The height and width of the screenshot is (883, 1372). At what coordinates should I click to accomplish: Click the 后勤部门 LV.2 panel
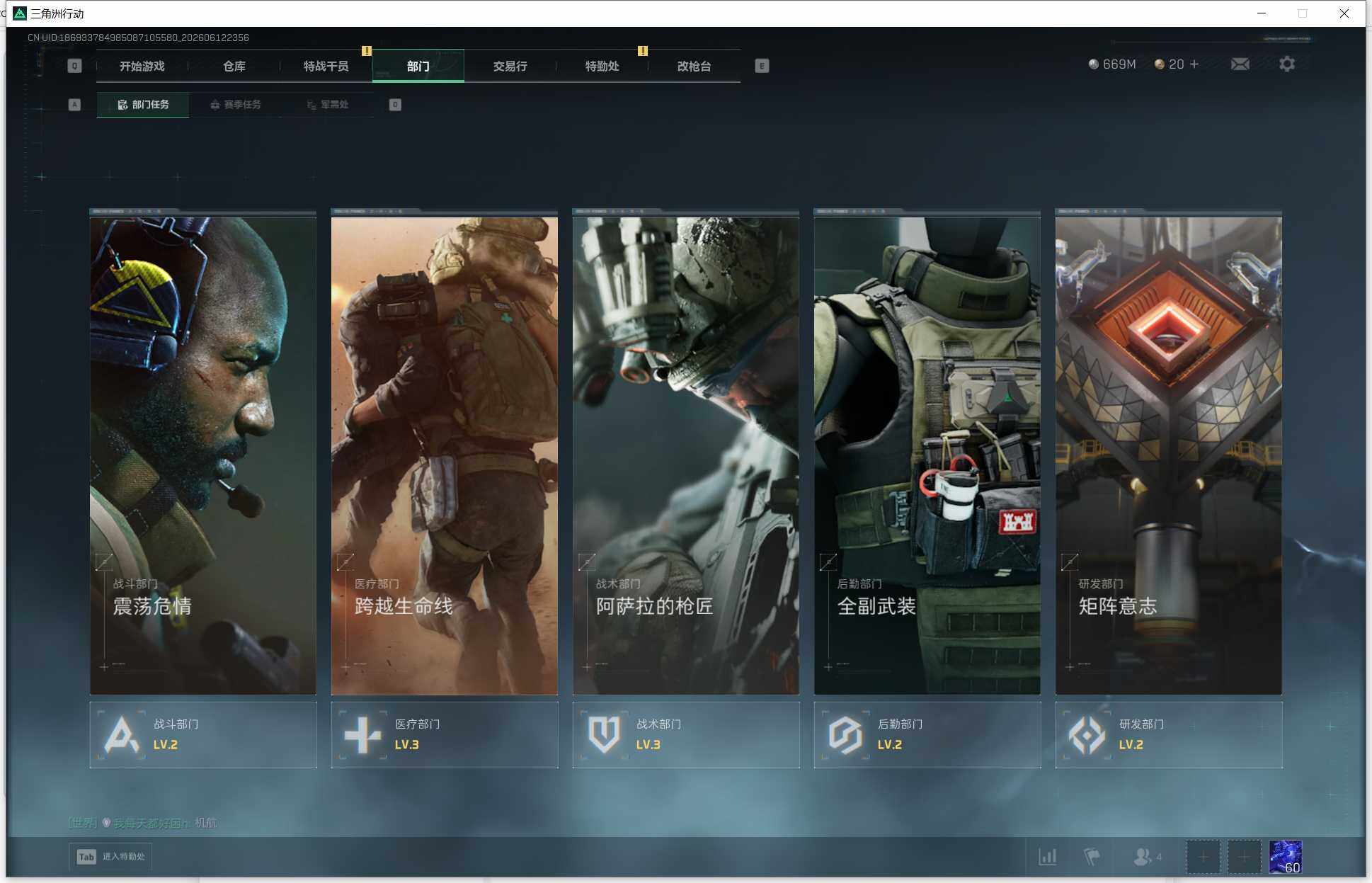[x=927, y=734]
